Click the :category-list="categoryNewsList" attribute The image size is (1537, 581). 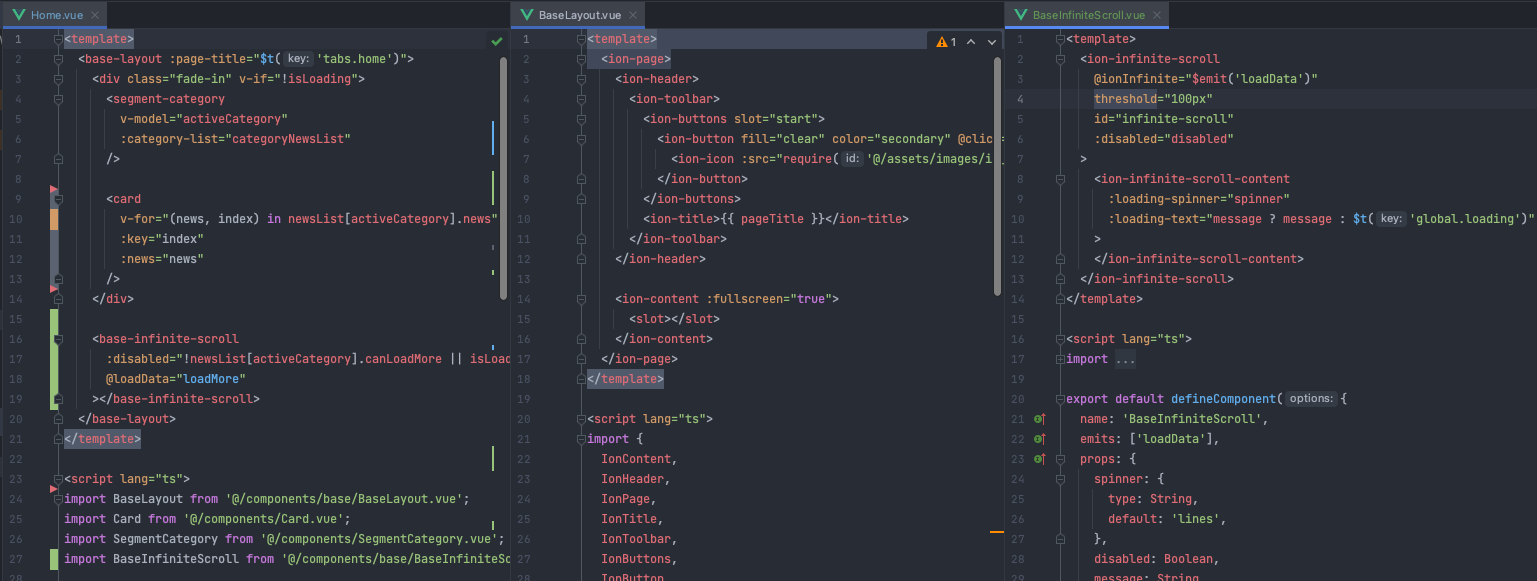235,139
